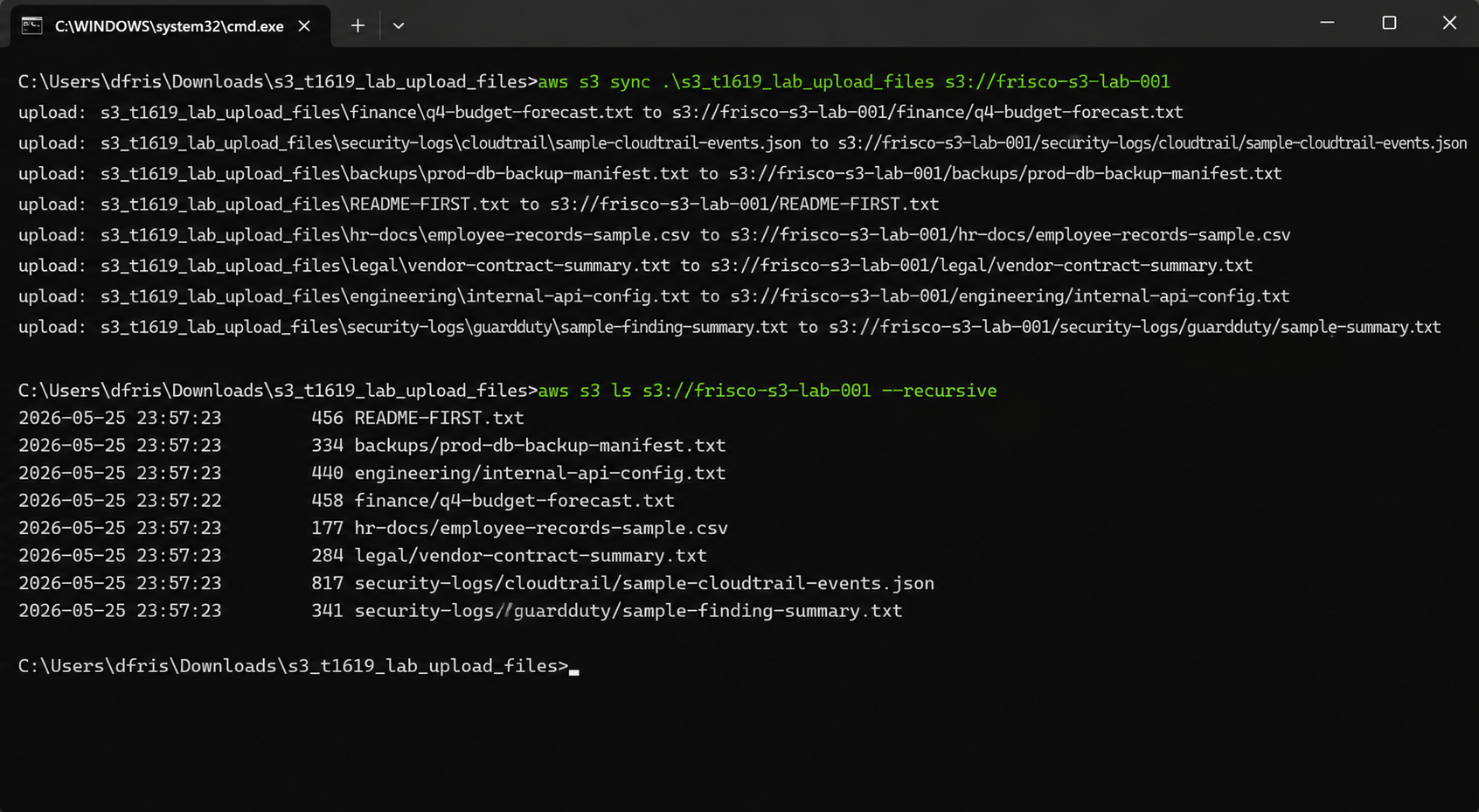Click the 'aws s3 sync' command text
This screenshot has height=812, width=1479.
[x=854, y=82]
